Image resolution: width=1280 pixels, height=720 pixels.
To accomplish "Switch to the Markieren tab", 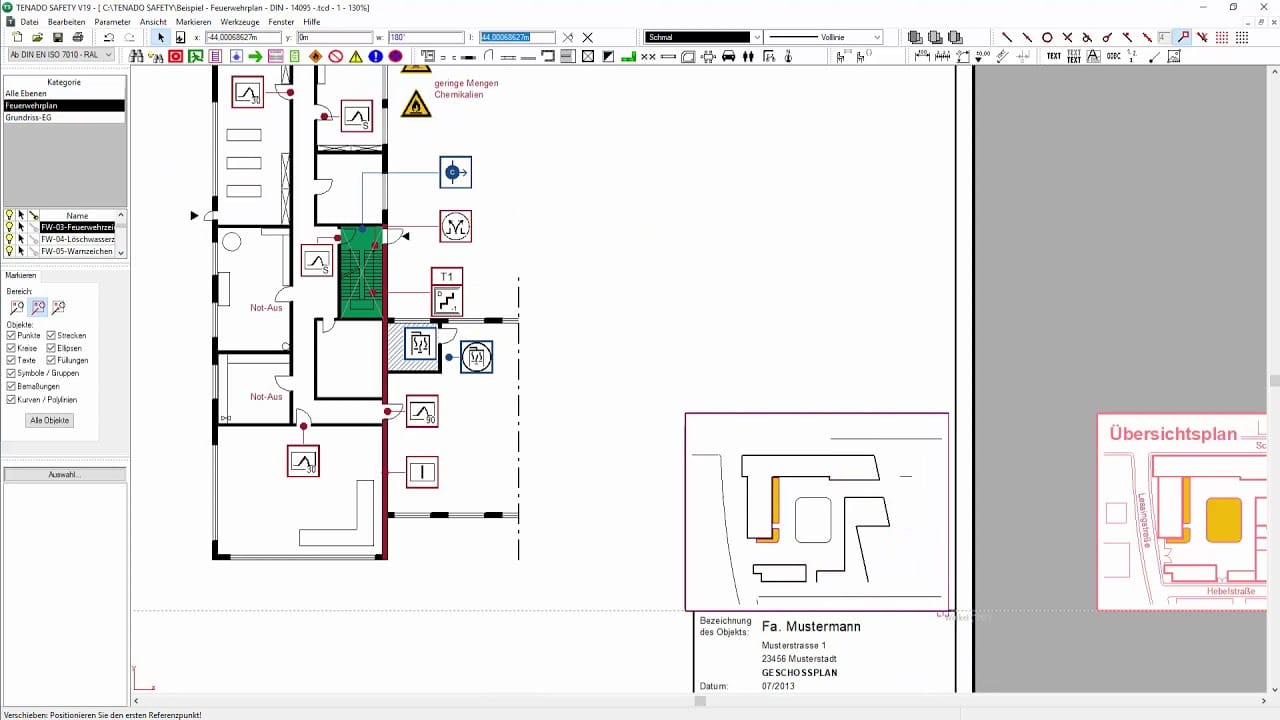I will tap(21, 275).
